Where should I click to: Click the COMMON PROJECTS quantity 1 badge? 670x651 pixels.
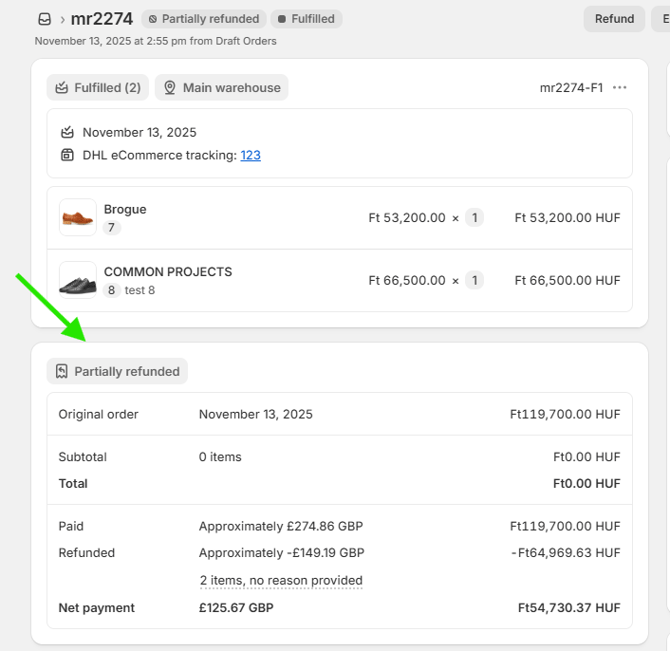coord(474,281)
